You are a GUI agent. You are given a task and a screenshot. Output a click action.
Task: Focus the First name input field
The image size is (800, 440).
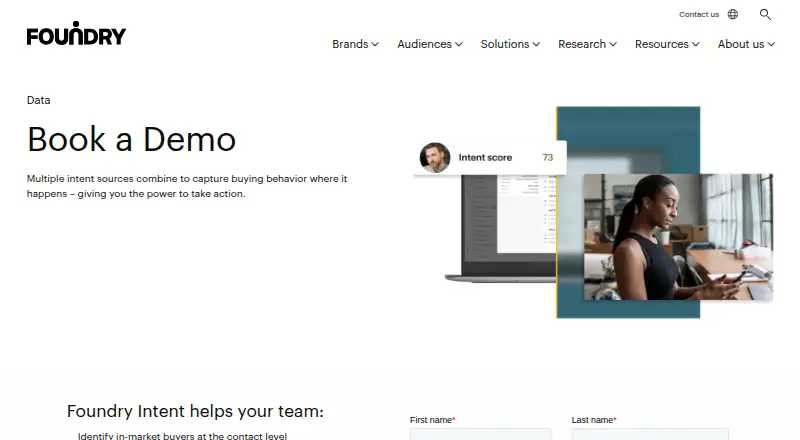(x=481, y=434)
